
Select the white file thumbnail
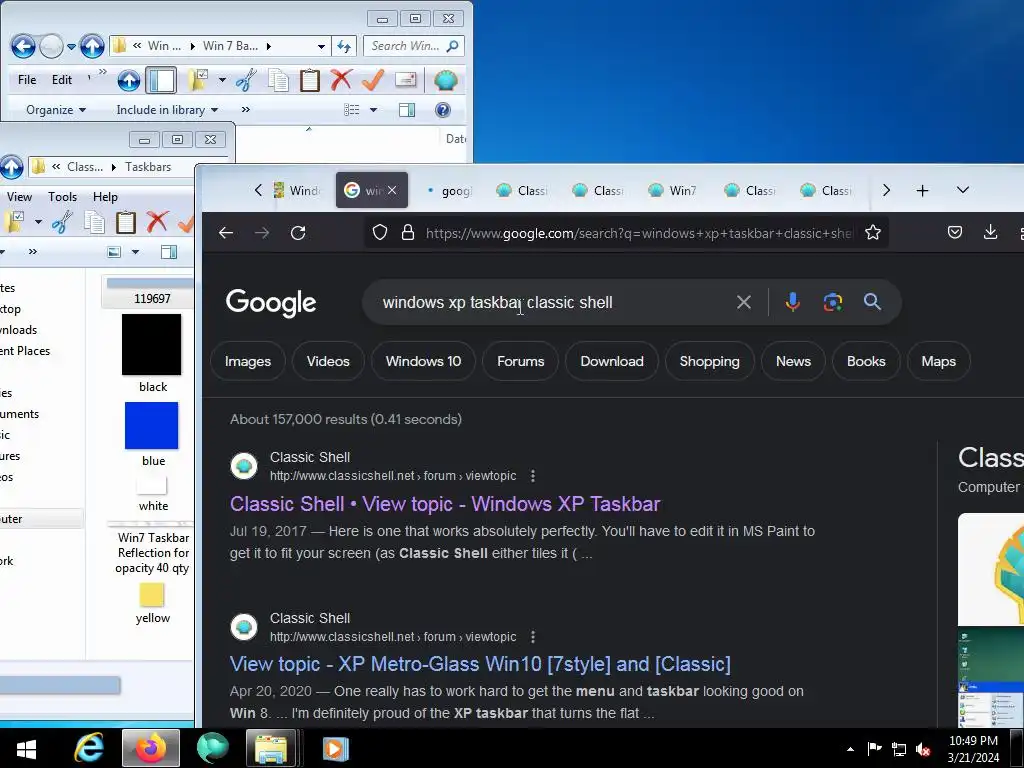coord(152,486)
